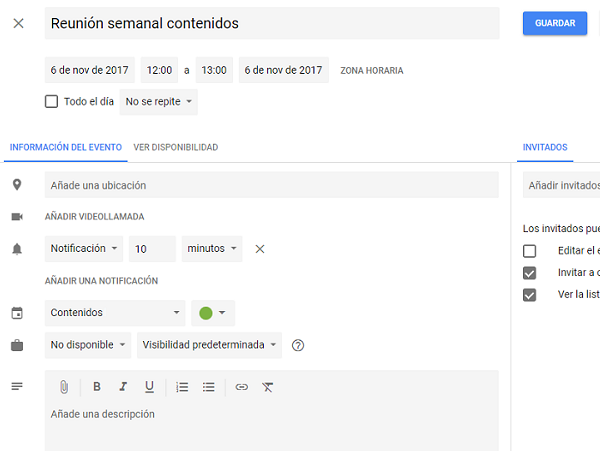Click the Añade una ubicación field
The width and height of the screenshot is (600, 459).
272,185
